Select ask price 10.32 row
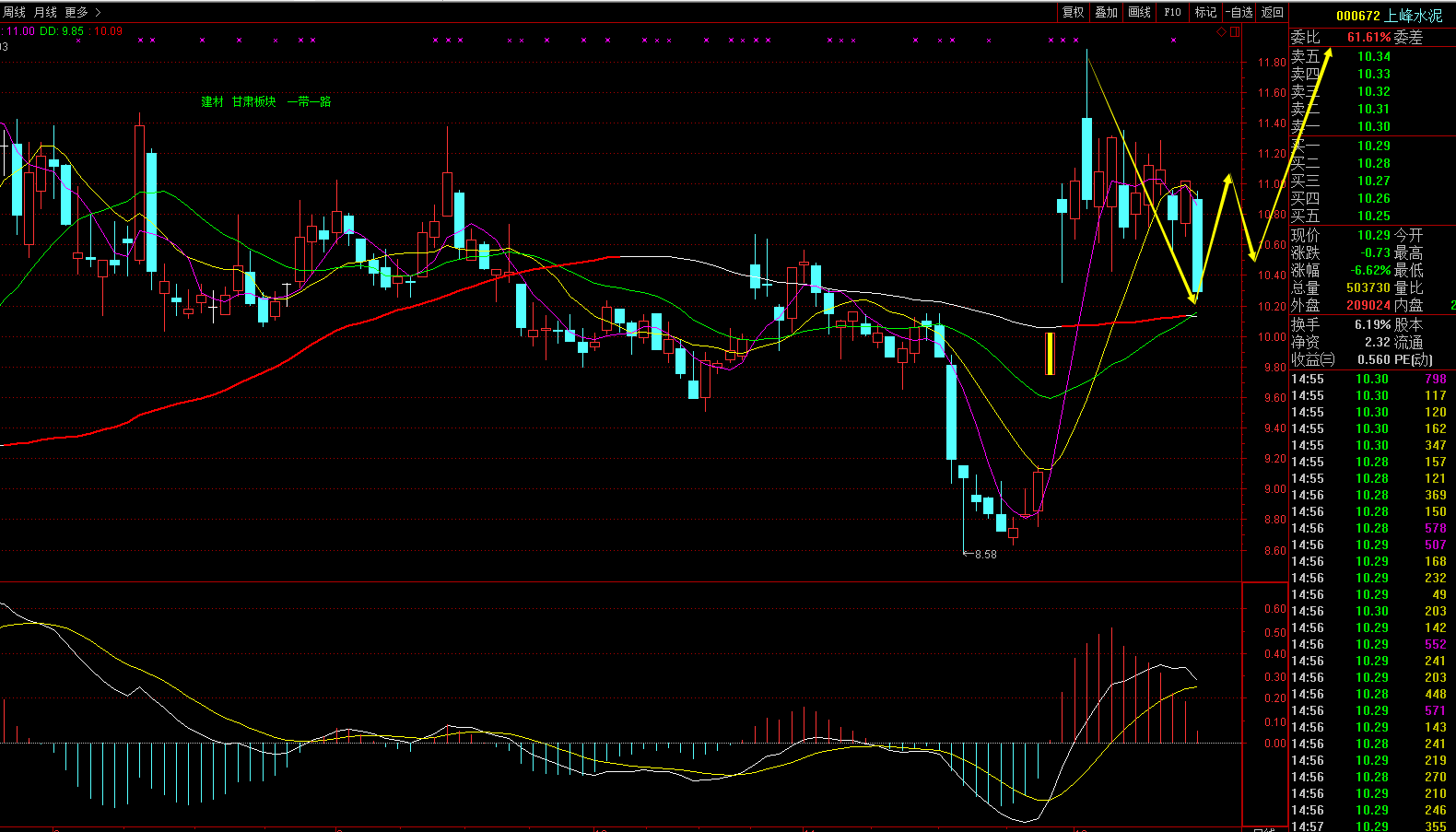The image size is (1456, 832). (x=1373, y=92)
